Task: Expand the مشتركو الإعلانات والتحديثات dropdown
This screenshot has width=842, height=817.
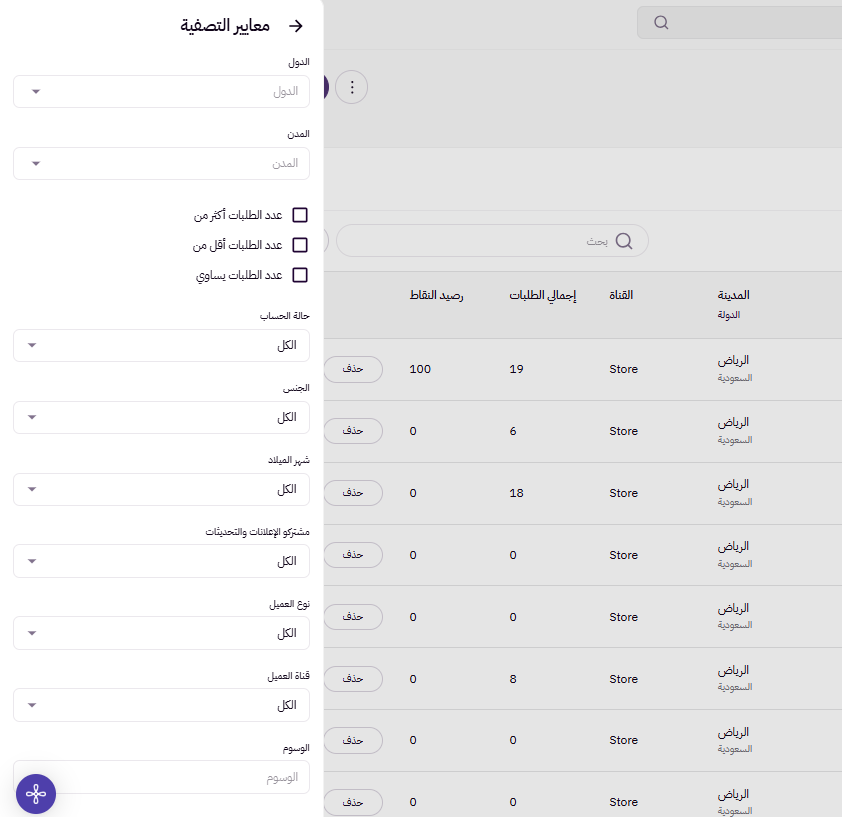Action: 161,561
